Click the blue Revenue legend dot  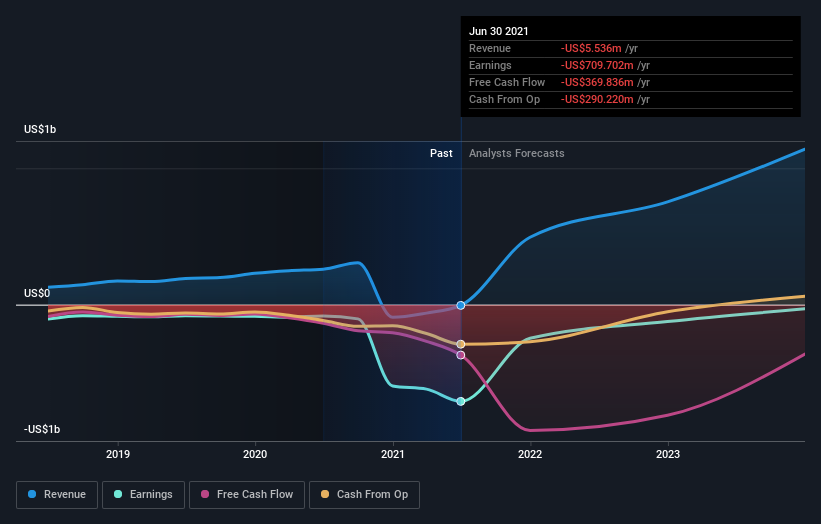32,494
